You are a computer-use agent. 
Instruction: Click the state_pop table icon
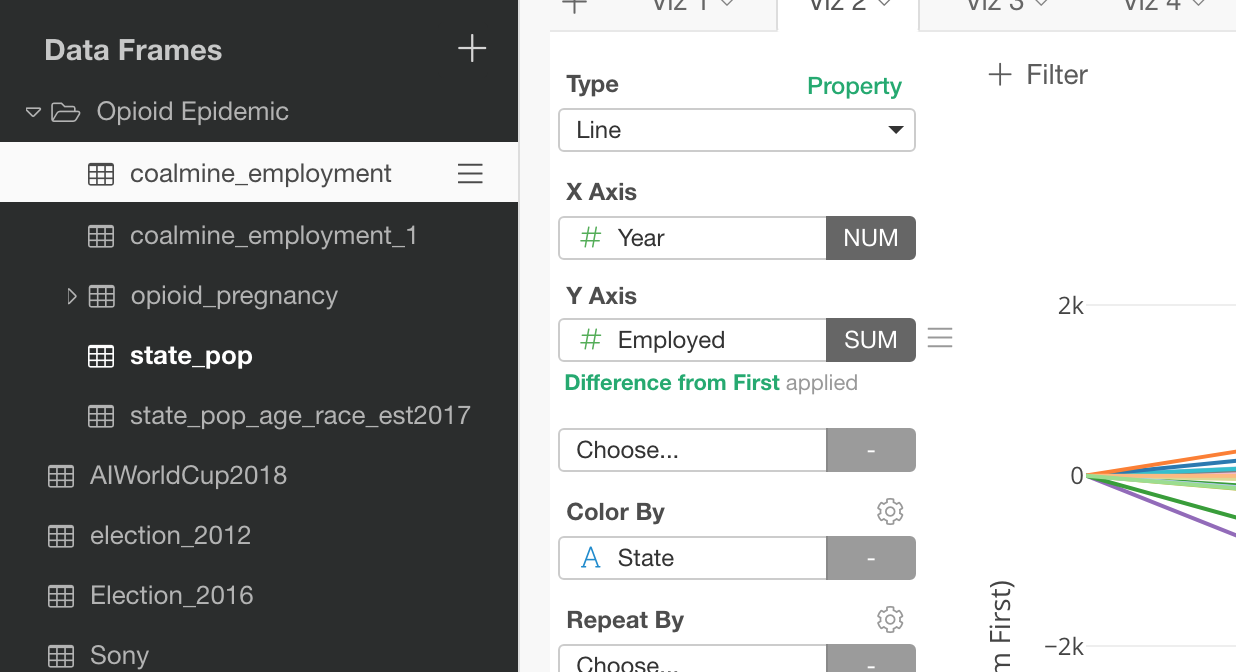[x=101, y=357]
